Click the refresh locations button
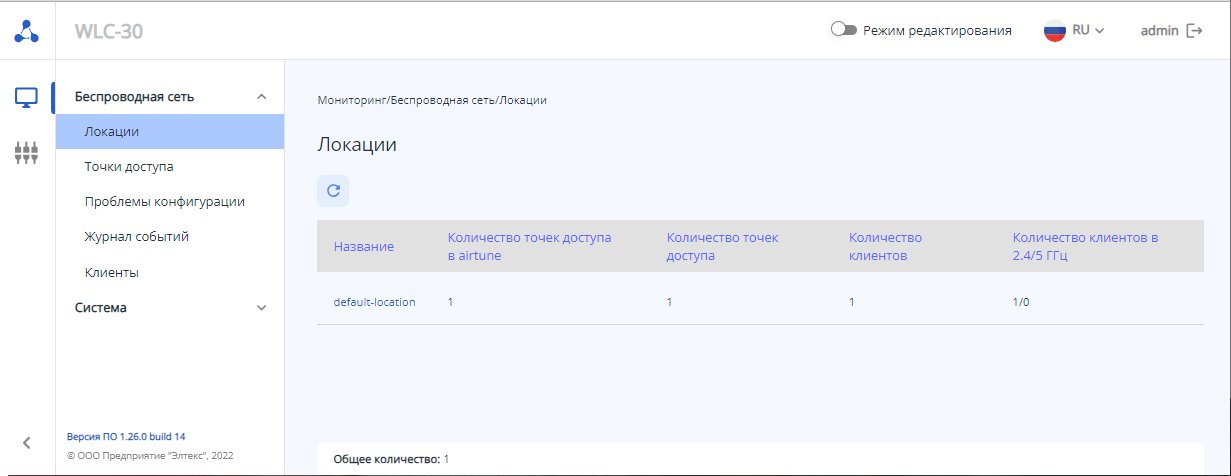Screen dimensions: 1231x476 (x=333, y=190)
